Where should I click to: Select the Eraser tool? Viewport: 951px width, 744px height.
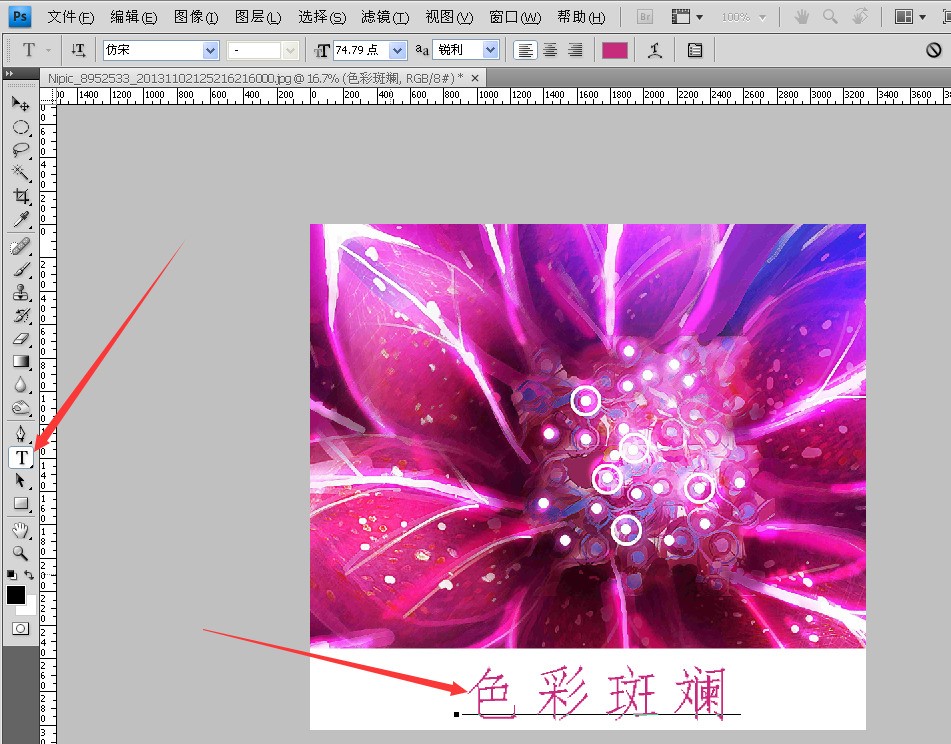click(x=21, y=339)
